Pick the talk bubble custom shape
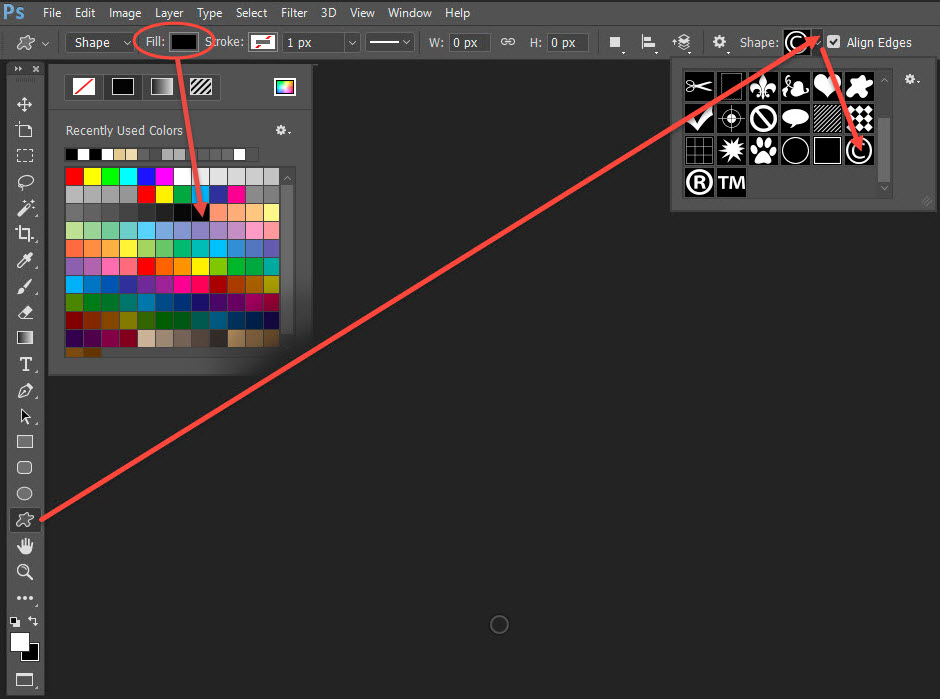Viewport: 940px width, 699px height. pyautogui.click(x=796, y=118)
